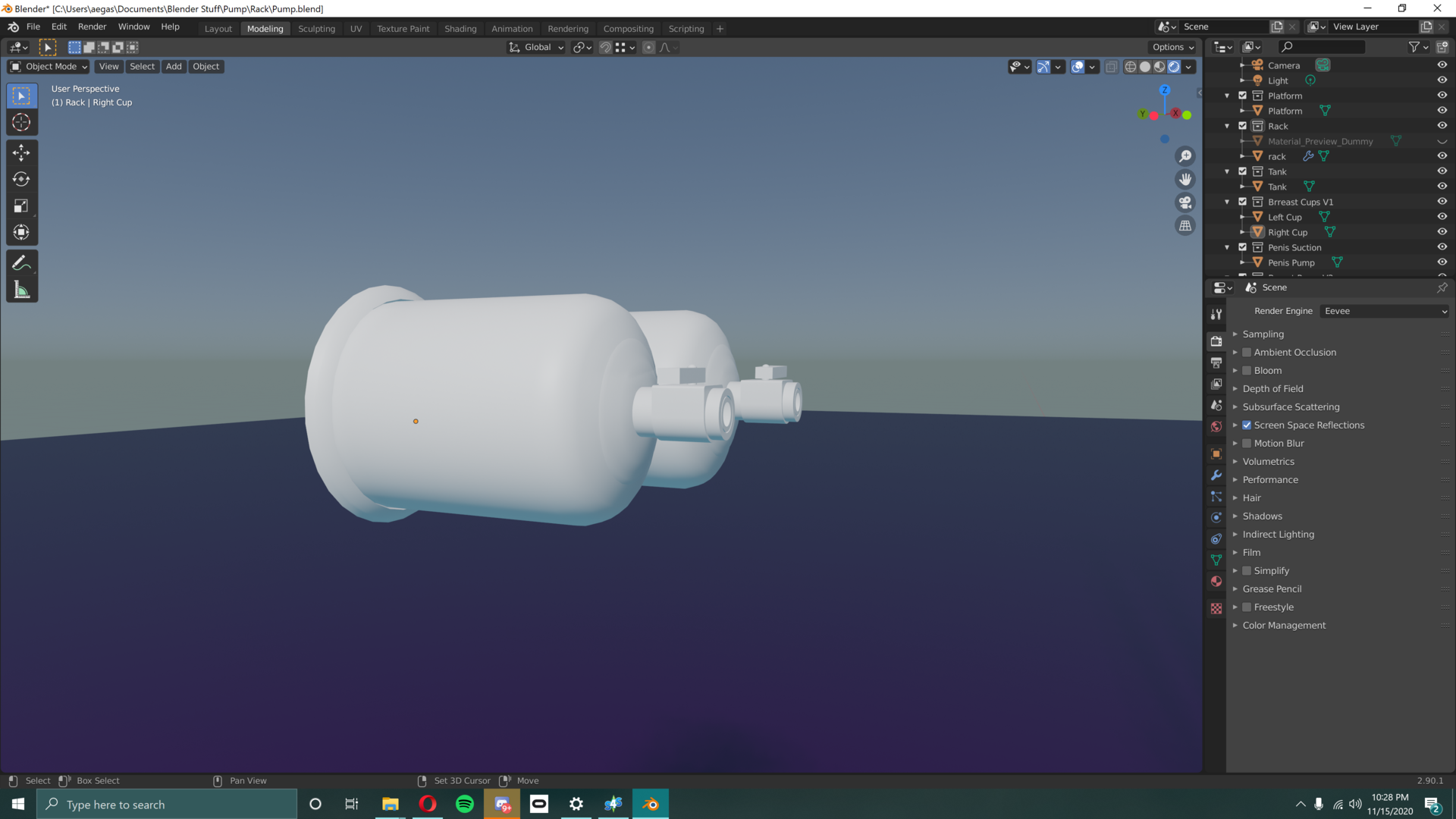Exclude Rack collection from view layer
The image size is (1456, 819).
click(x=1242, y=126)
